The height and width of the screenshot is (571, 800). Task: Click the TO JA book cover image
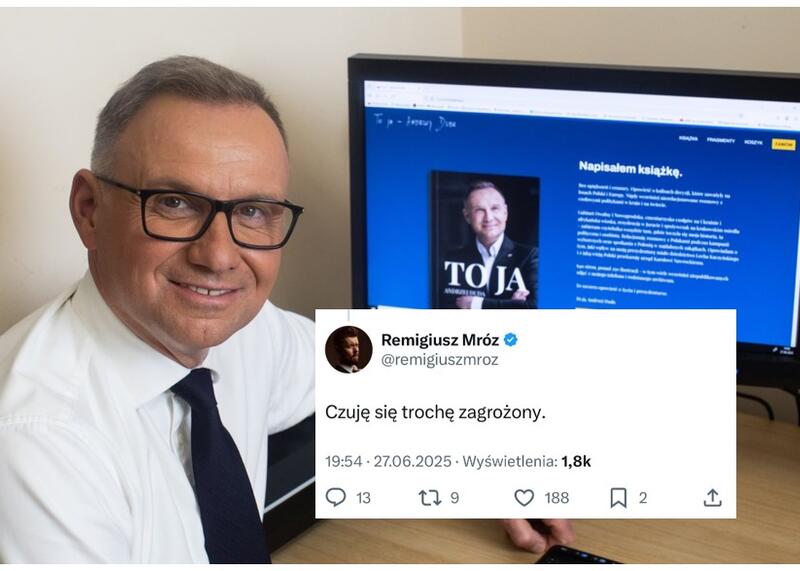[485, 240]
